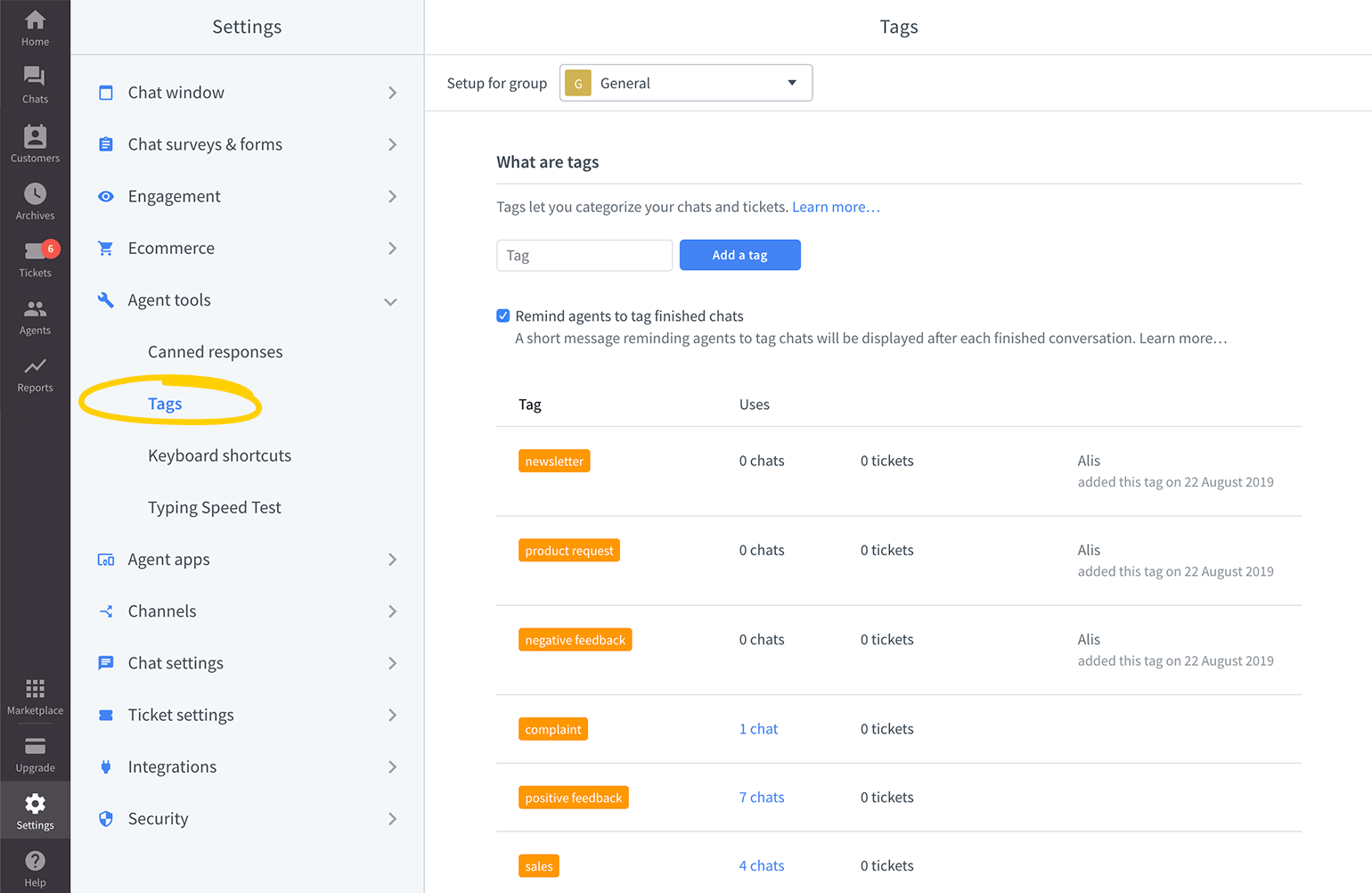Viewport: 1372px width, 893px height.
Task: Click the 'Uses' column header
Action: click(x=755, y=405)
